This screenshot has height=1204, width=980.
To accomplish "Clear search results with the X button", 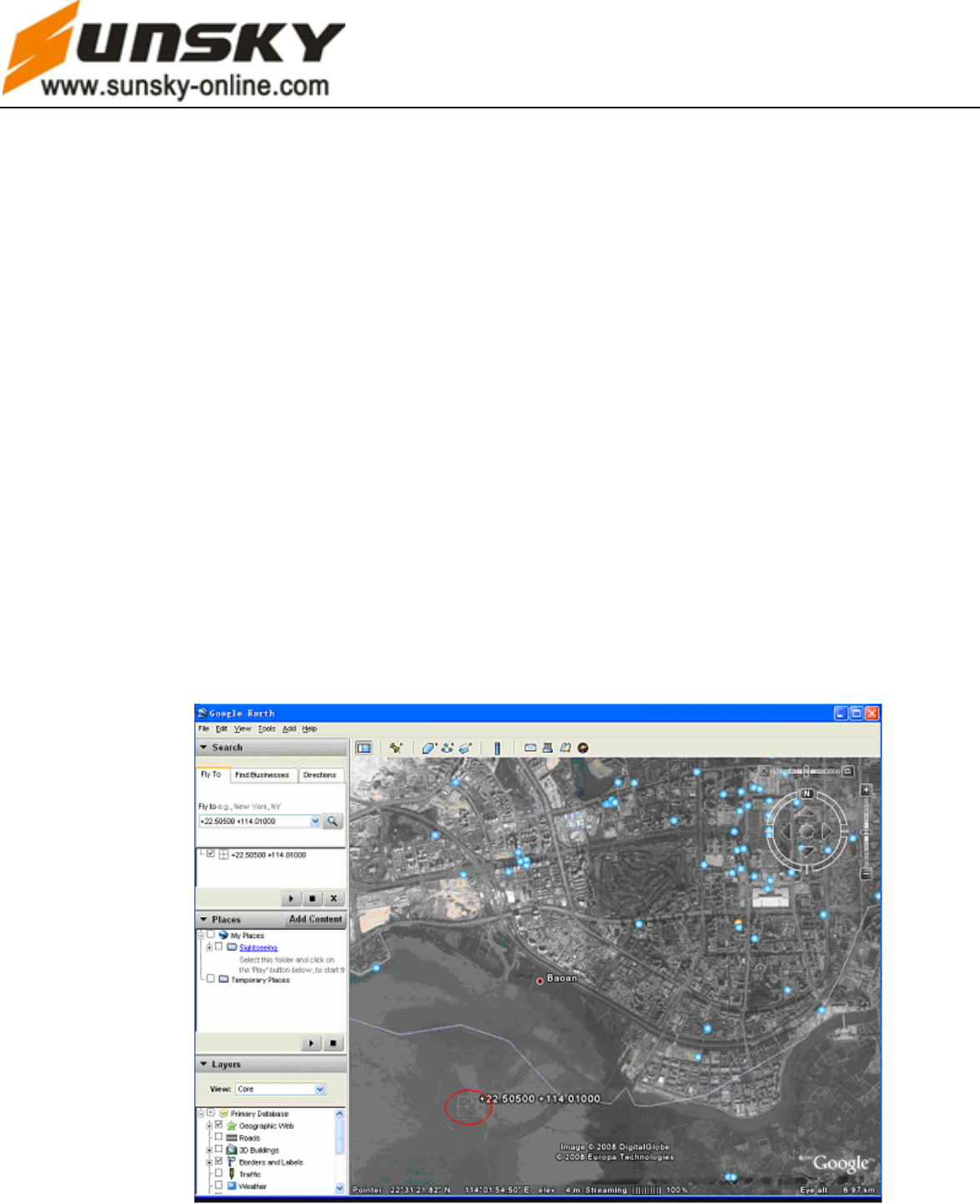I will coord(334,899).
